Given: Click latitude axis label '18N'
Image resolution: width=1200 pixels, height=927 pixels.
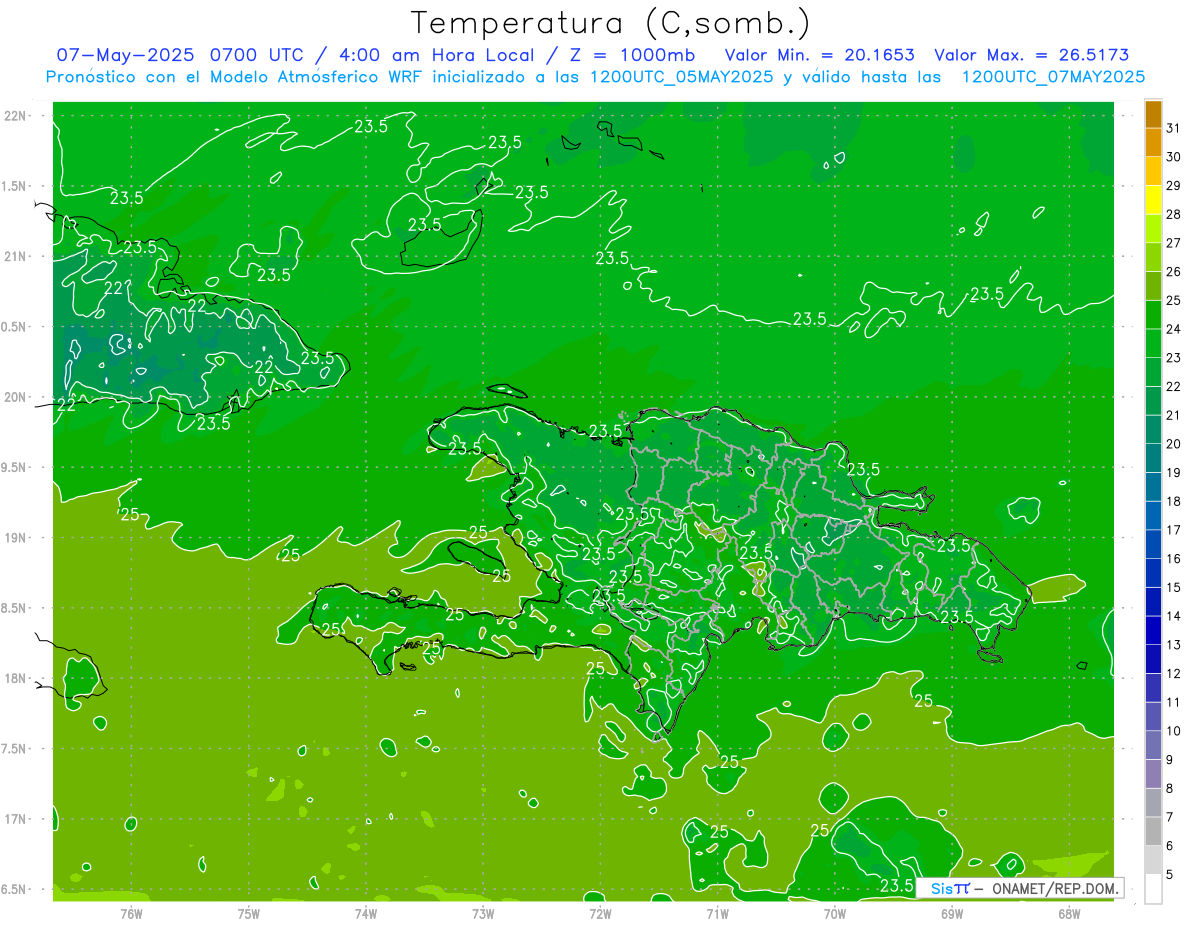Looking at the screenshot, I should 15,678.
